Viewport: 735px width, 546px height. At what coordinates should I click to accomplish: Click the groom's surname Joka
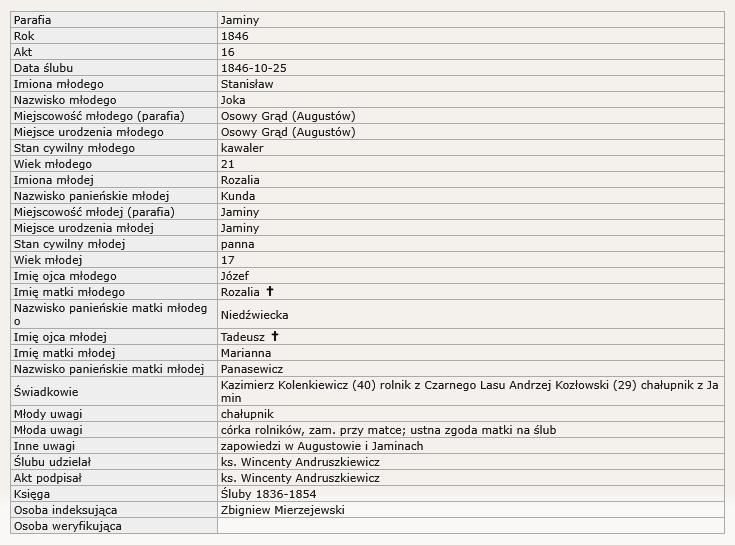coord(233,100)
